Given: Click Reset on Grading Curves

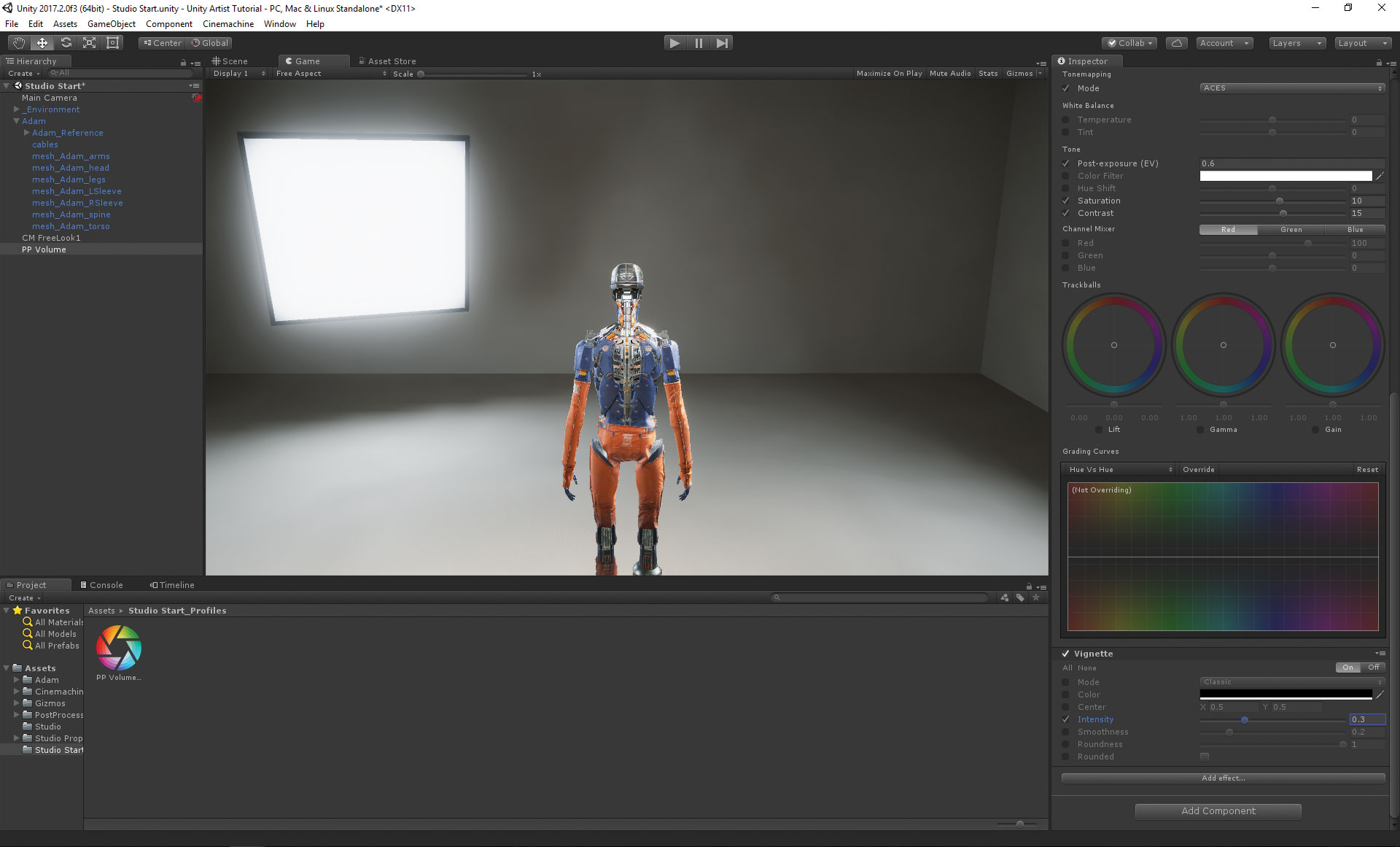Looking at the screenshot, I should tap(1367, 470).
